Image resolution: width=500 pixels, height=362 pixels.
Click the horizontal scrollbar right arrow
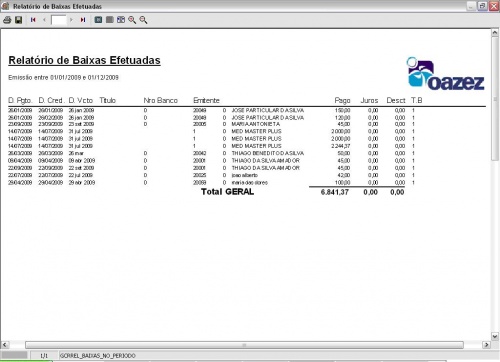click(487, 345)
